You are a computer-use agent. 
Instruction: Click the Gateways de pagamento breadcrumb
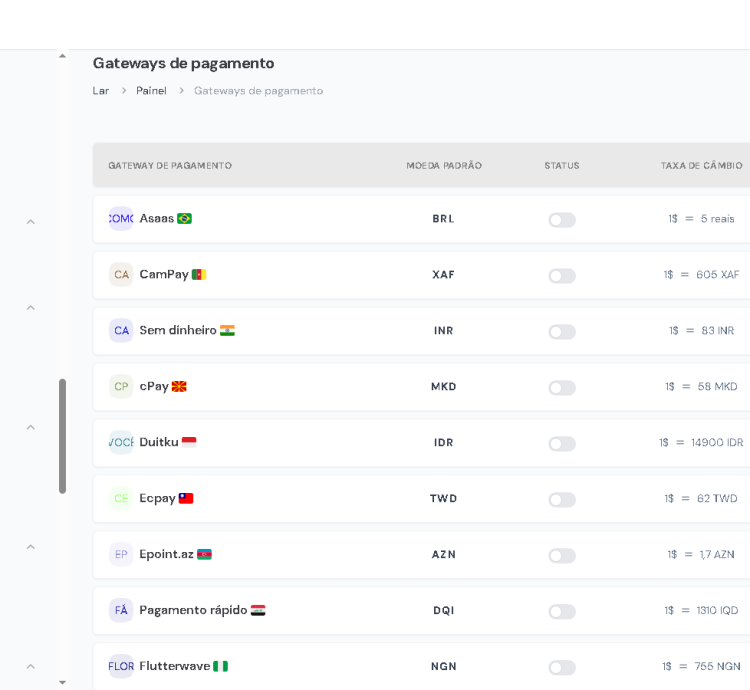pyautogui.click(x=258, y=91)
